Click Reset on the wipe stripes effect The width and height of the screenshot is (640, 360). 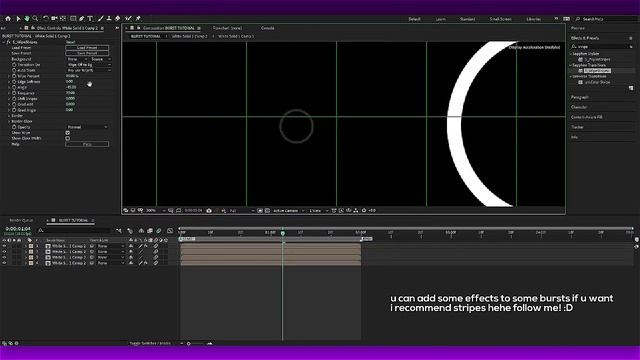click(x=70, y=42)
